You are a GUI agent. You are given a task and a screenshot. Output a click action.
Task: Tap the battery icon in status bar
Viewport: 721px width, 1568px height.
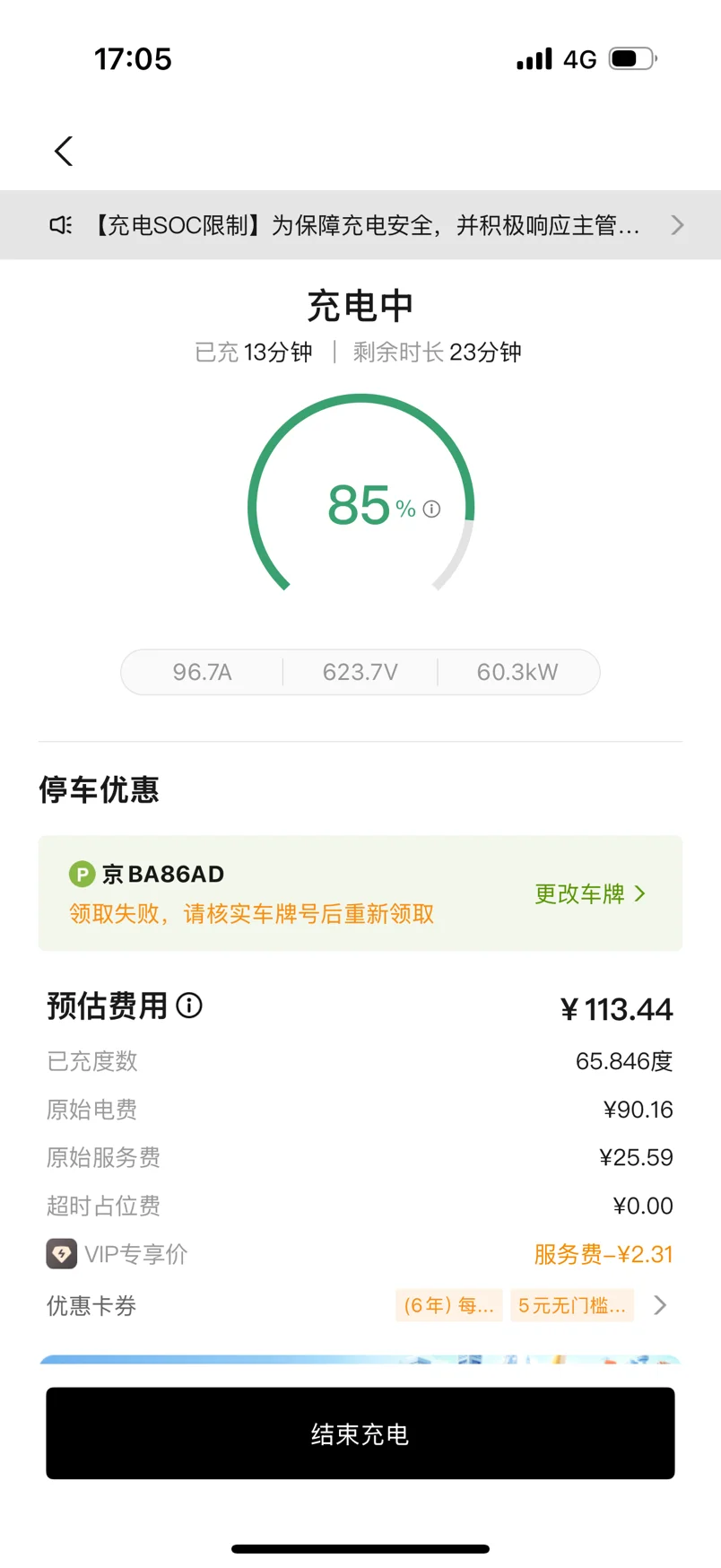(x=633, y=59)
